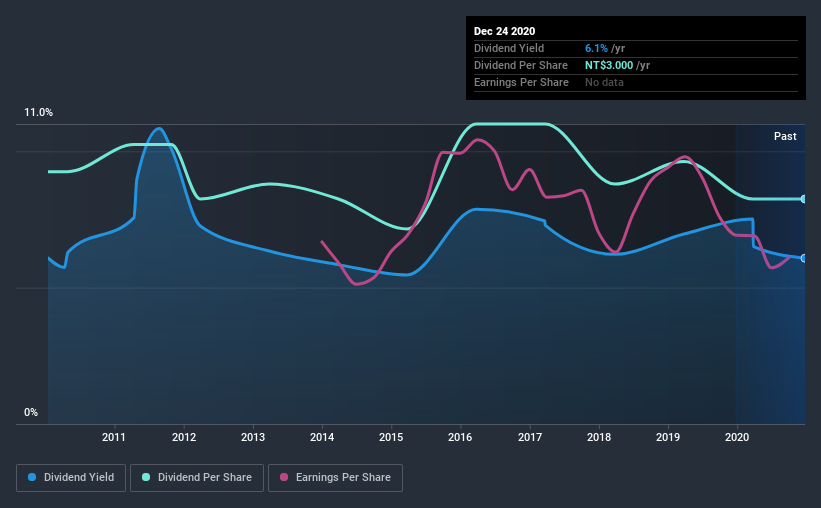Viewport: 821px width, 508px height.
Task: Click the 2017 x-axis label
Action: pyautogui.click(x=530, y=437)
